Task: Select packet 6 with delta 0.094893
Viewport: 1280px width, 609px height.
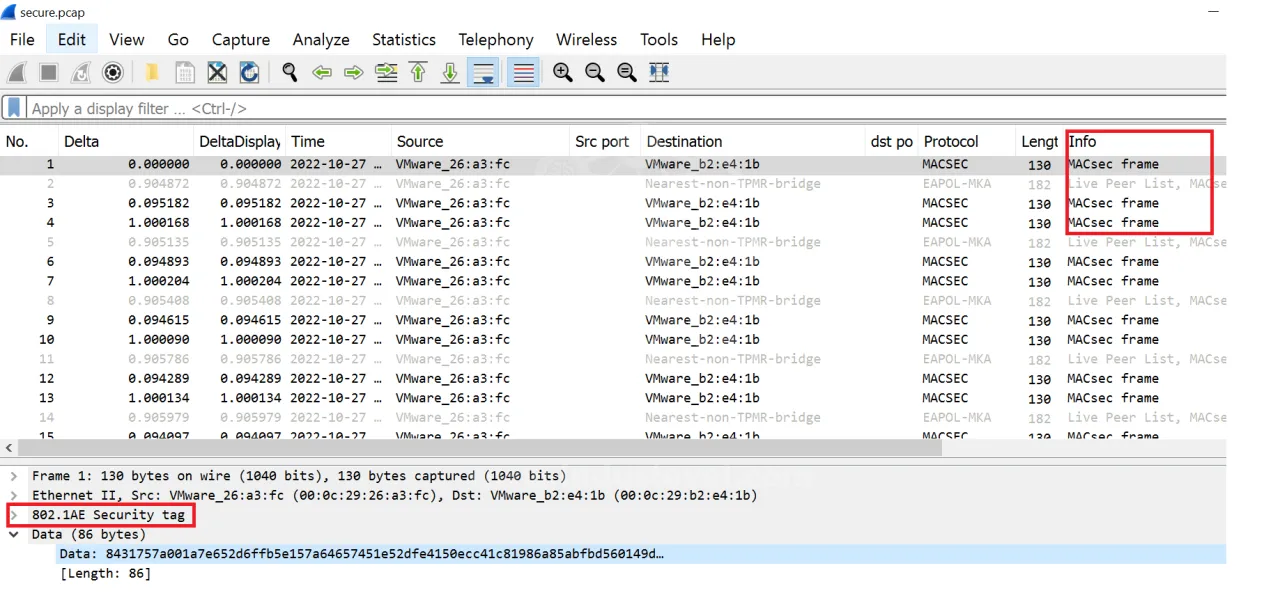Action: pyautogui.click(x=613, y=262)
